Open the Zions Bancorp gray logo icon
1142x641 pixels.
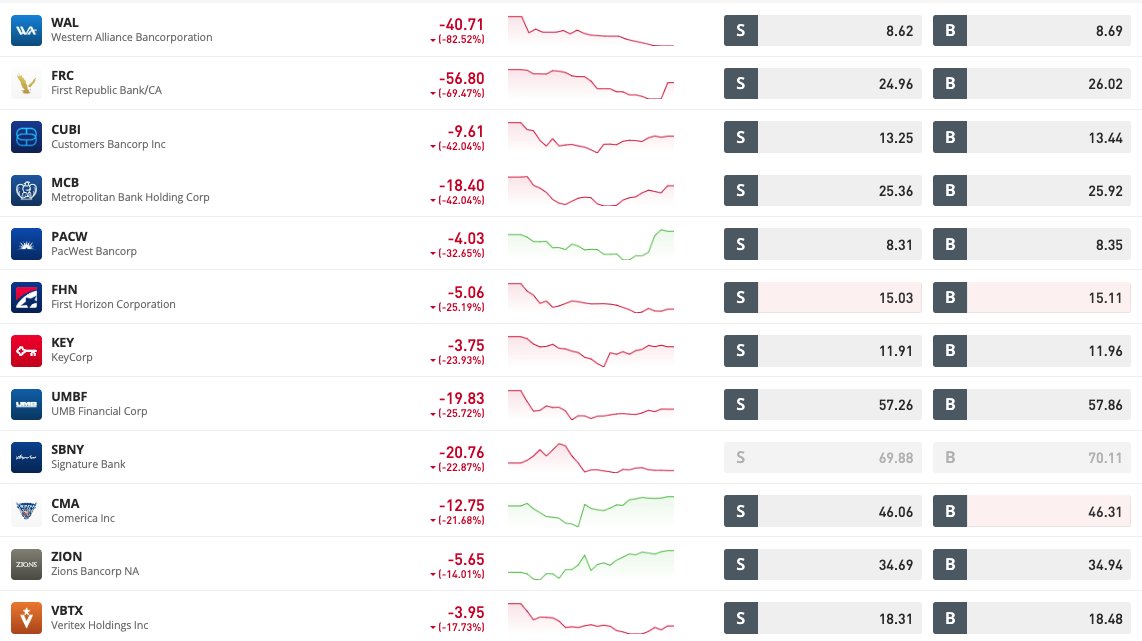[x=26, y=565]
